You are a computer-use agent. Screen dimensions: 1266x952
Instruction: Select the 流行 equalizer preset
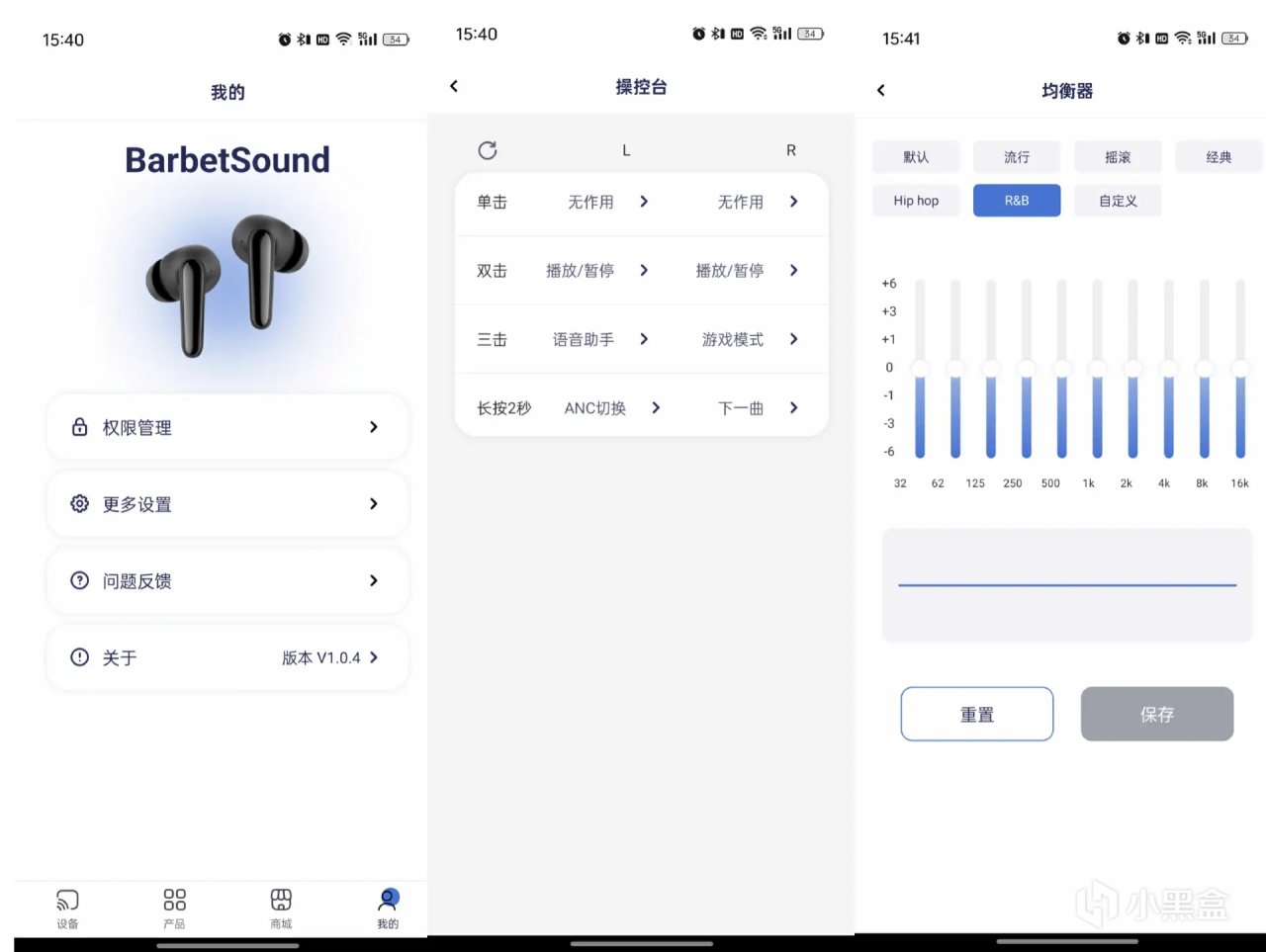[1017, 157]
